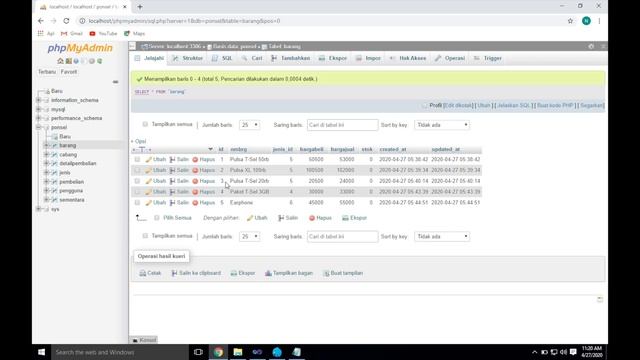This screenshot has height=360, width=640.
Task: Copy row Pulsa XL 100rb with Salin
Action: 179,170
